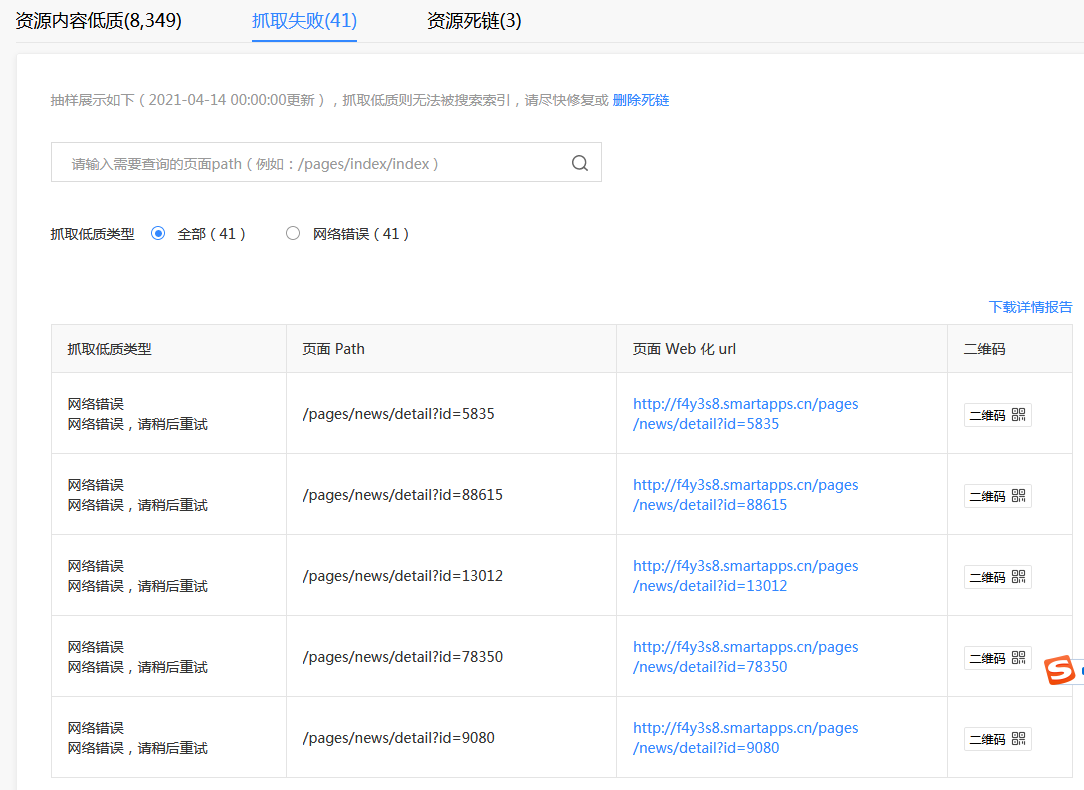The image size is (1084, 790).
Task: View QR code for id=9080 row
Action: coord(998,739)
